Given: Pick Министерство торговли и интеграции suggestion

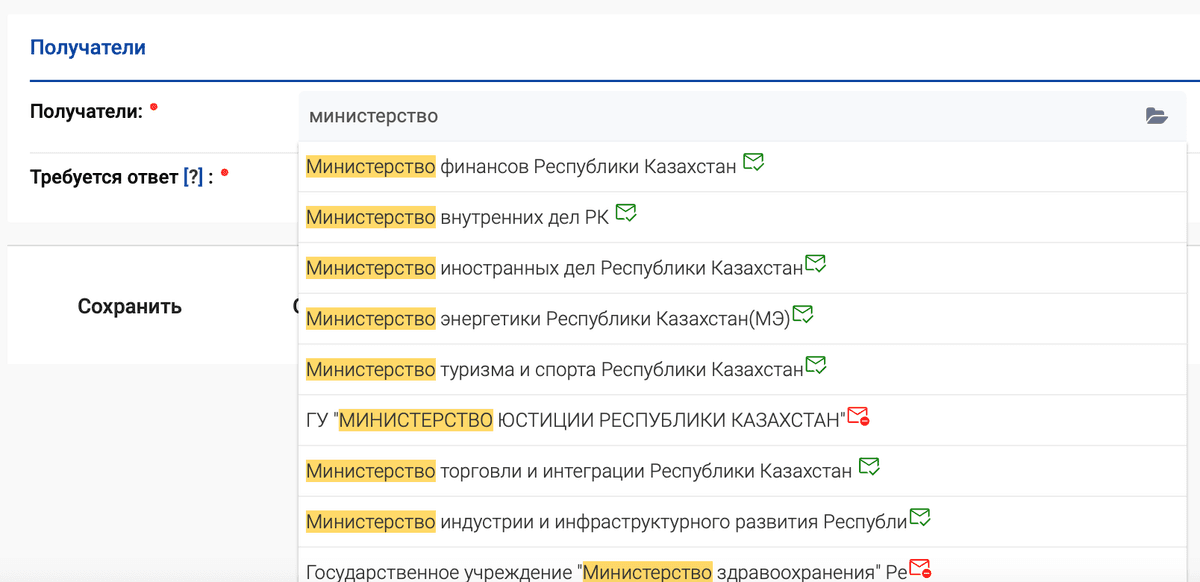Looking at the screenshot, I should click(578, 471).
